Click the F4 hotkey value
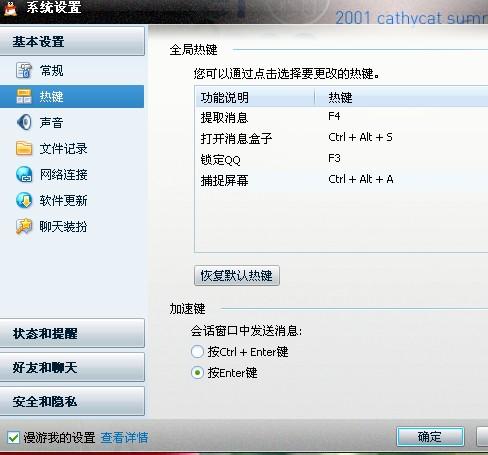 click(334, 116)
